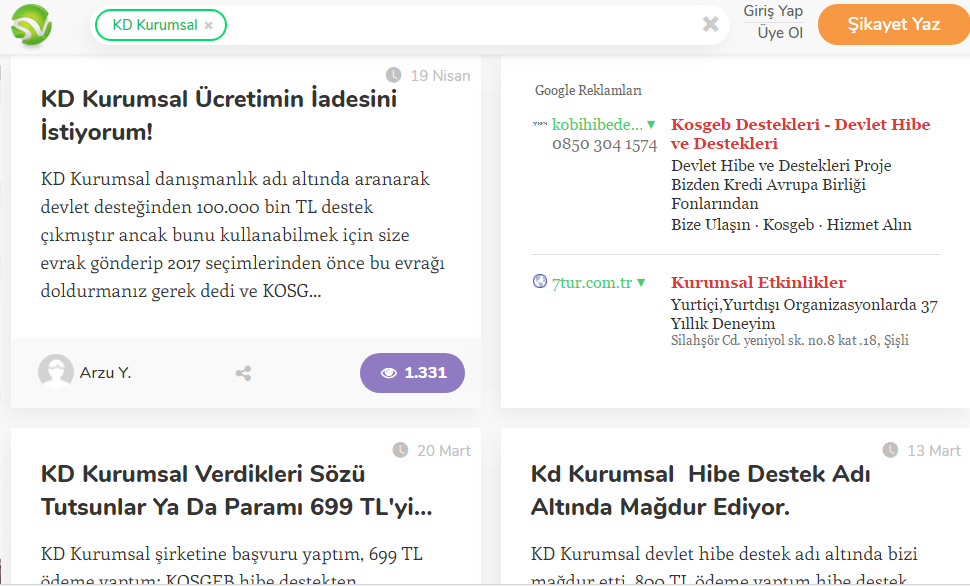The image size is (970, 586).
Task: Click the "Devlet Hibe ve Destekleri Proje" ad description
Action: pyautogui.click(x=781, y=184)
